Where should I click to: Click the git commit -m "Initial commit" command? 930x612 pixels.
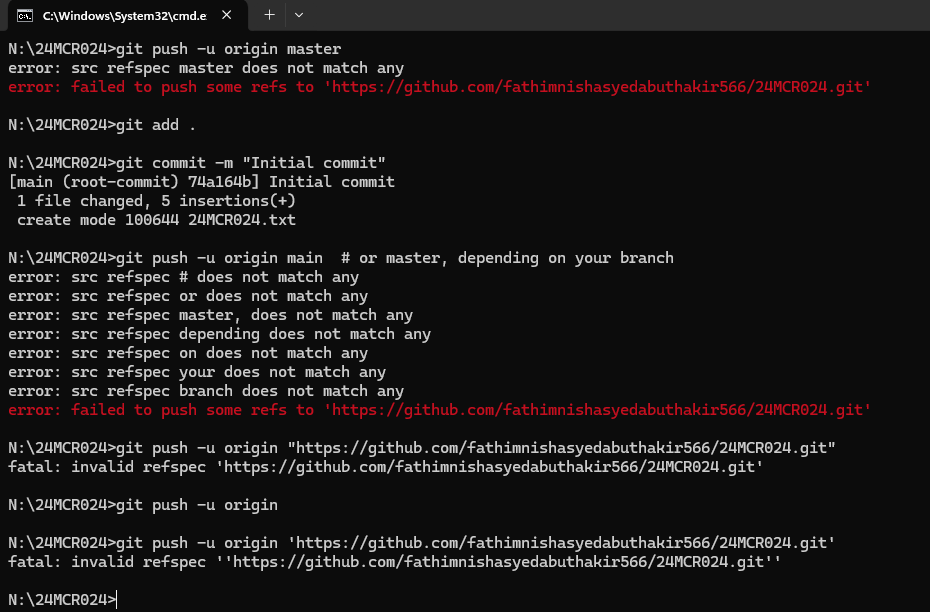point(251,163)
